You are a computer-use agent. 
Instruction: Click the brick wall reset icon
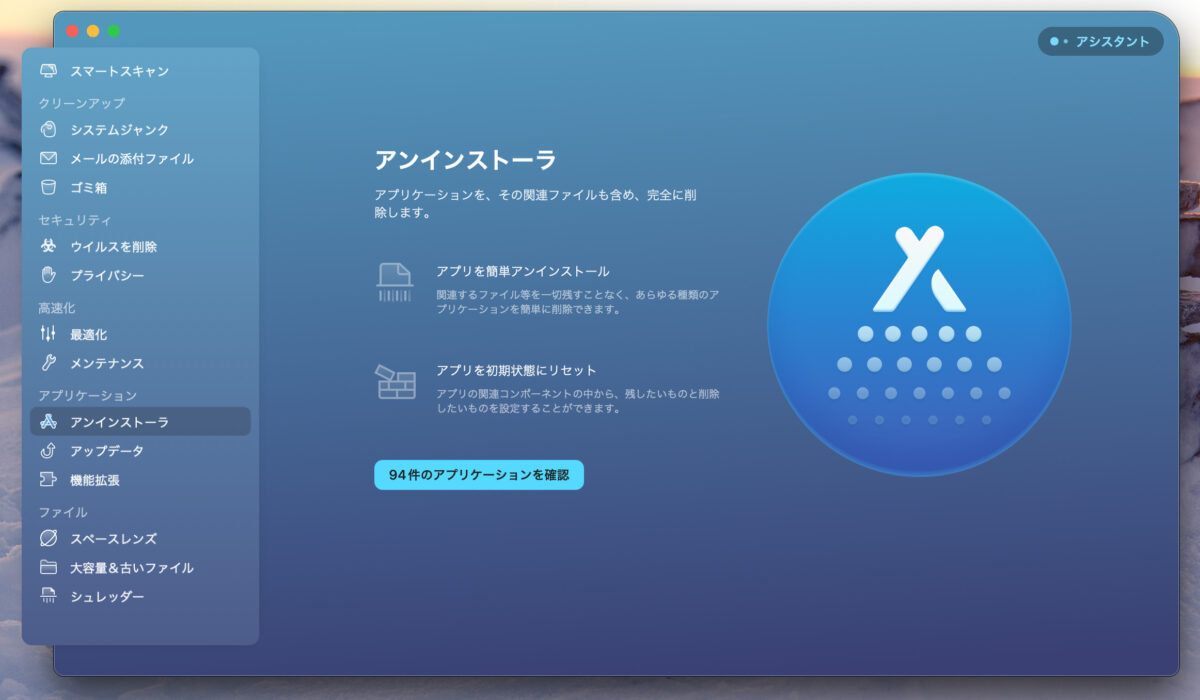(395, 381)
